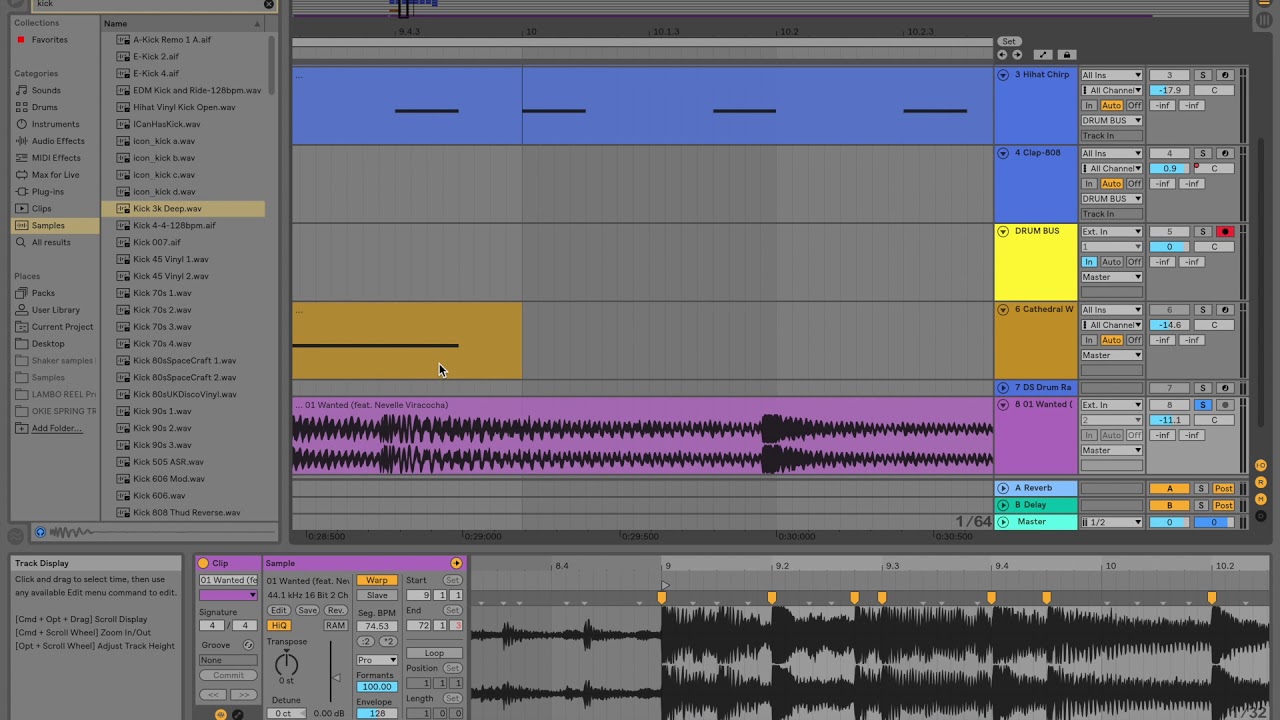Toggle the browser preview headphone button
The width and height of the screenshot is (1280, 720).
coord(40,532)
